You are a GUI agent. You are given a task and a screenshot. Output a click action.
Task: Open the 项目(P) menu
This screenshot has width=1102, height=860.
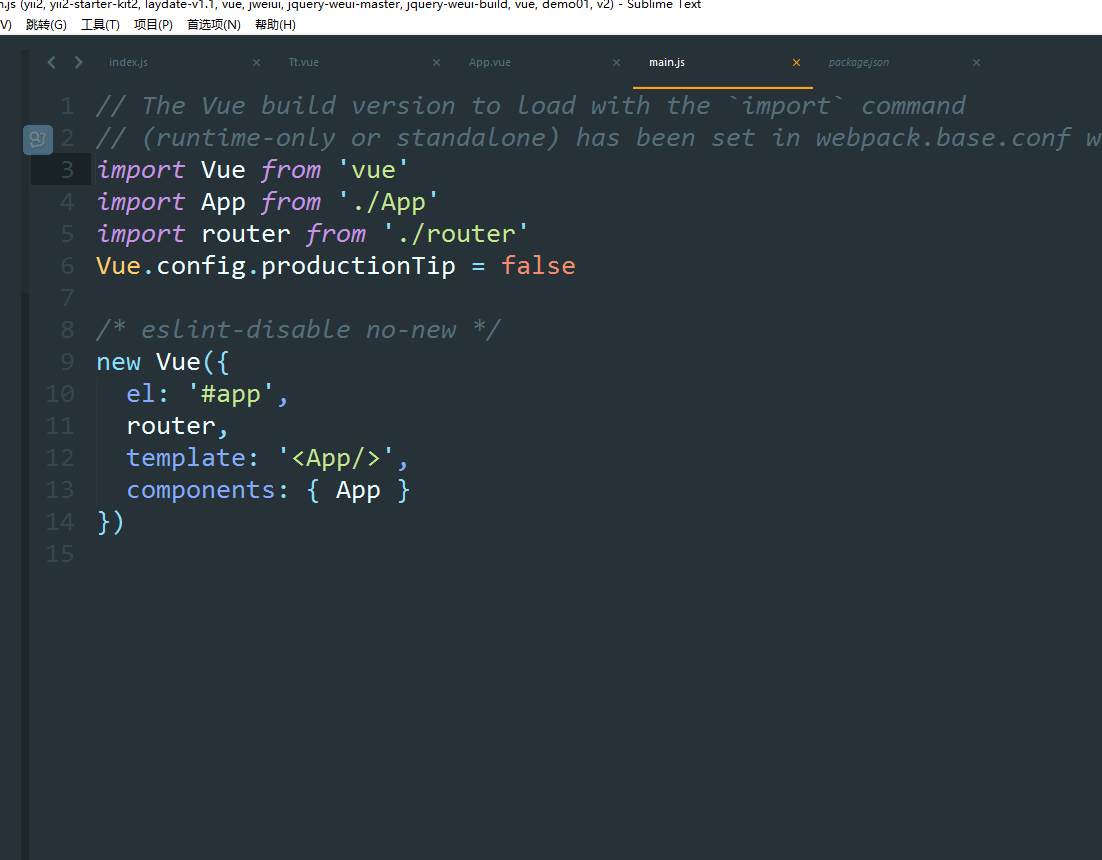(x=153, y=25)
